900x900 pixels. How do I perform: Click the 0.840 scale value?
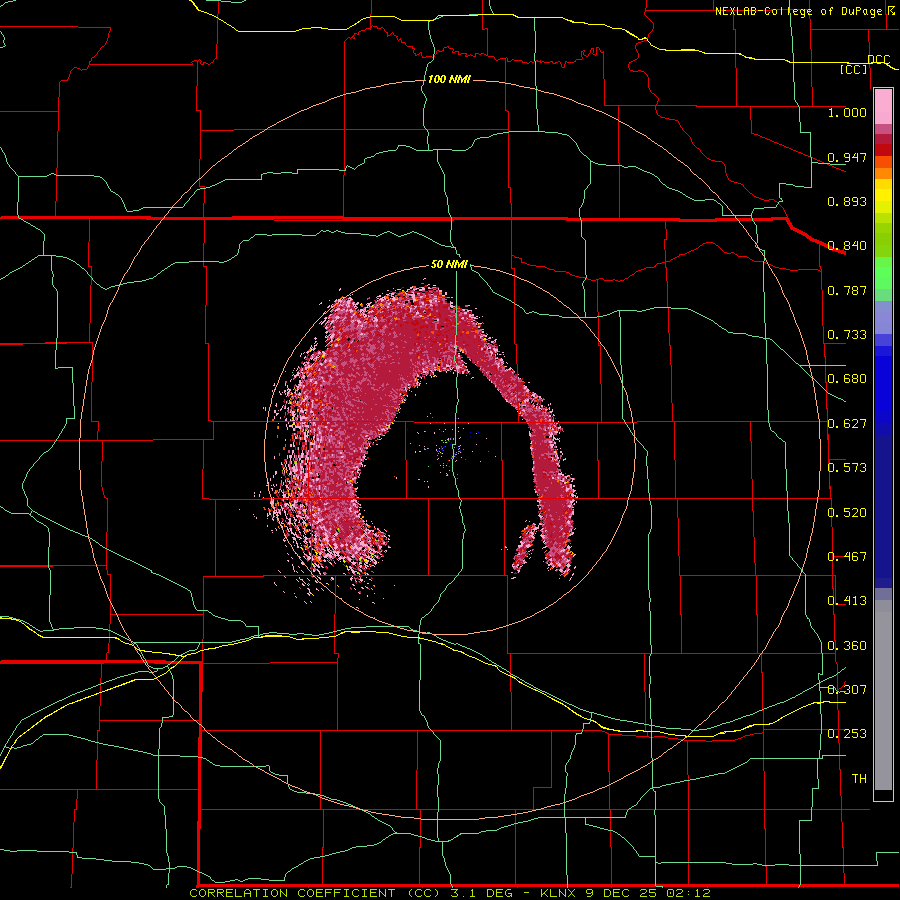click(847, 246)
